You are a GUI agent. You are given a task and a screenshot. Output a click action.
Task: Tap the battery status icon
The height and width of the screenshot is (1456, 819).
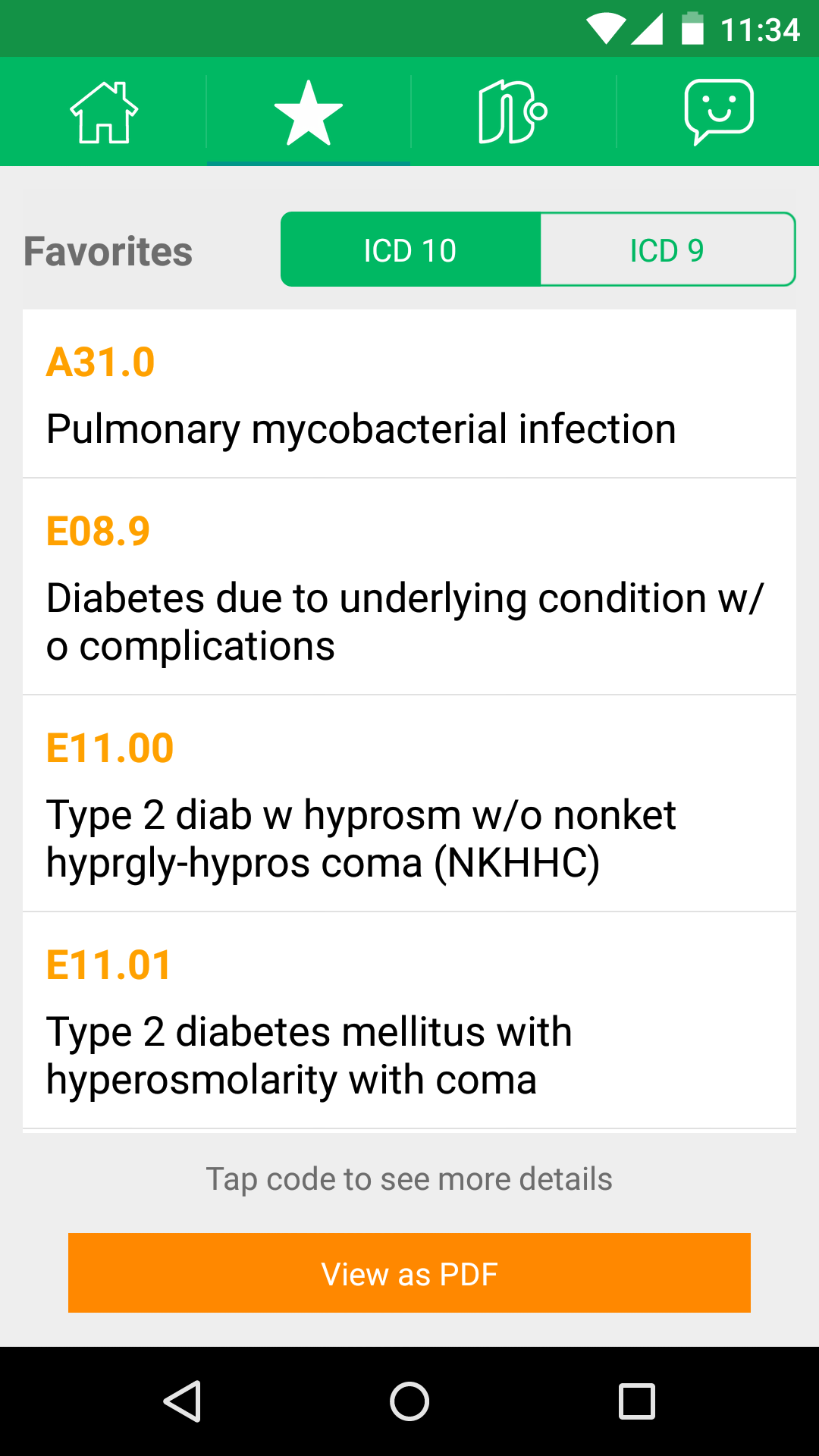pyautogui.click(x=692, y=30)
